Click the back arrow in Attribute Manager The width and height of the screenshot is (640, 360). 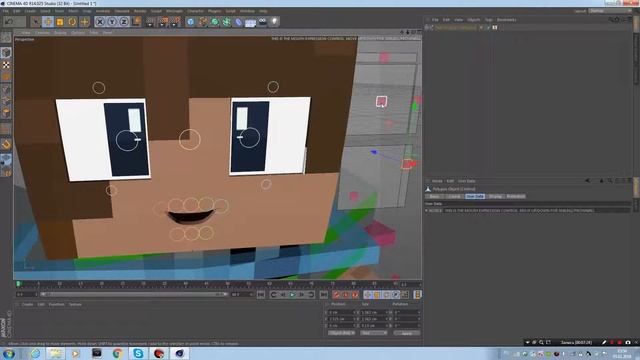[x=588, y=180]
